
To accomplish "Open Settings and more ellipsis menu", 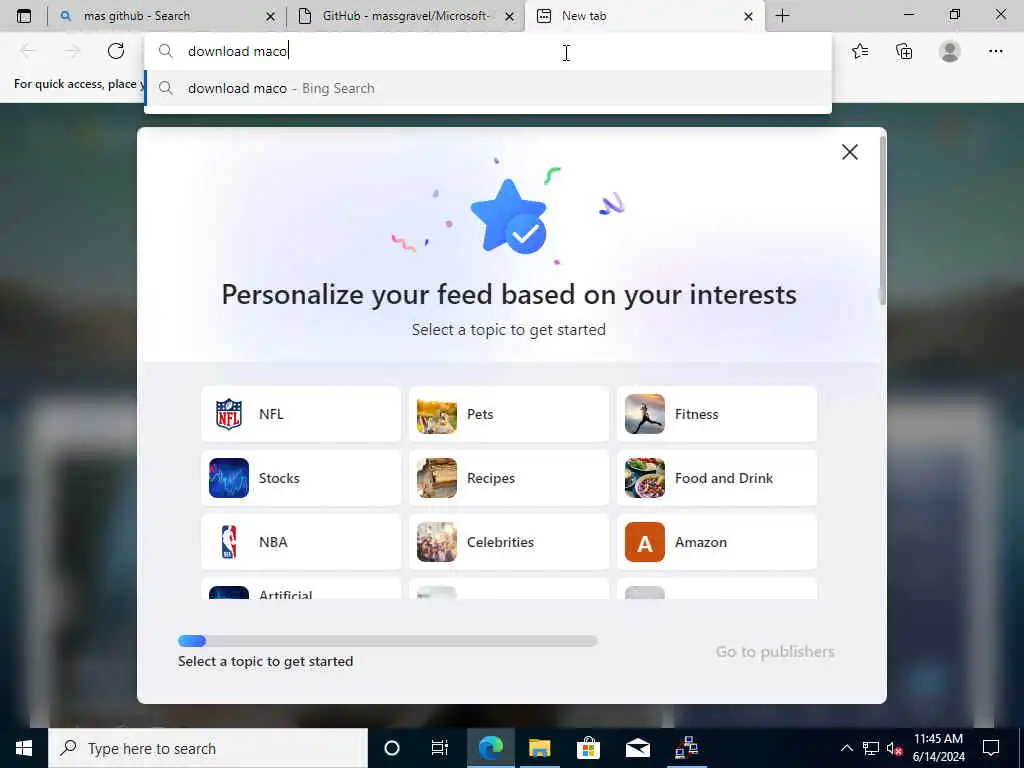I will 995,51.
